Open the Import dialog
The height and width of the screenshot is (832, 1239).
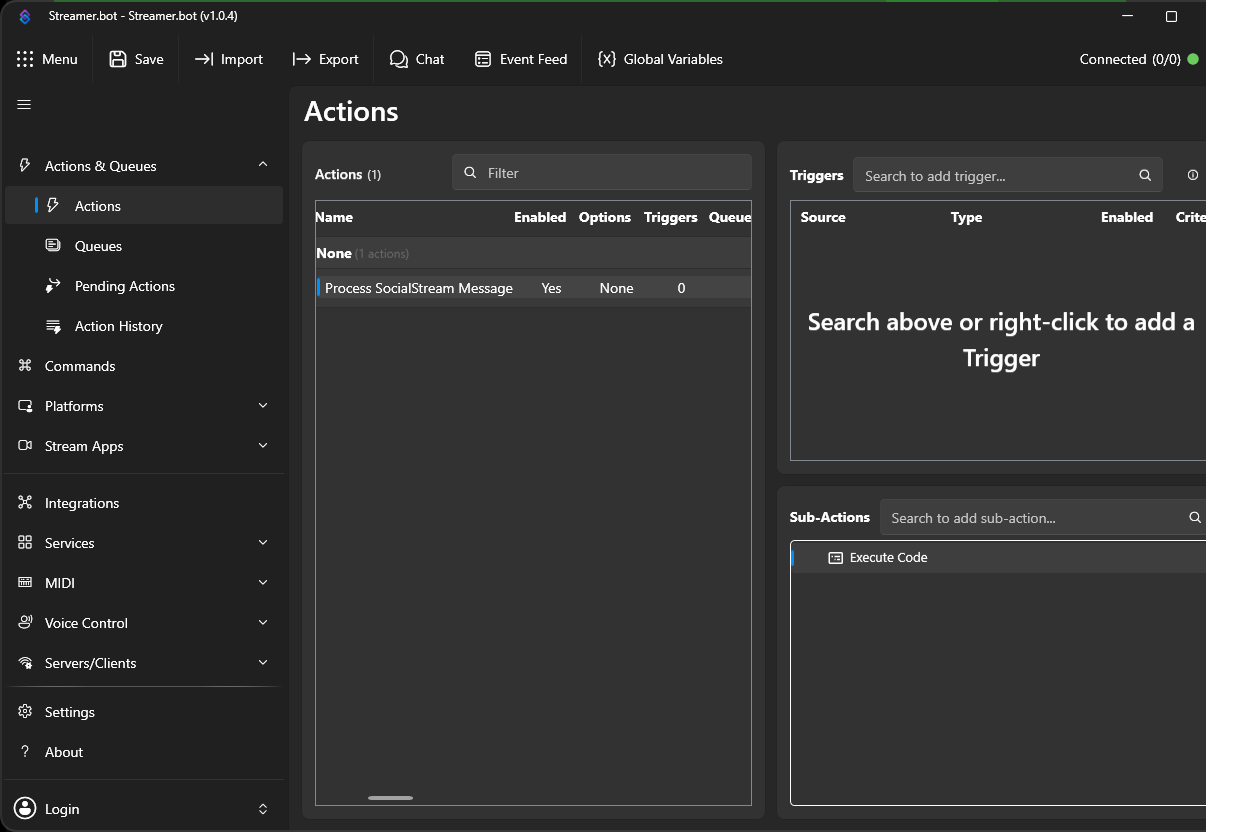pos(228,59)
